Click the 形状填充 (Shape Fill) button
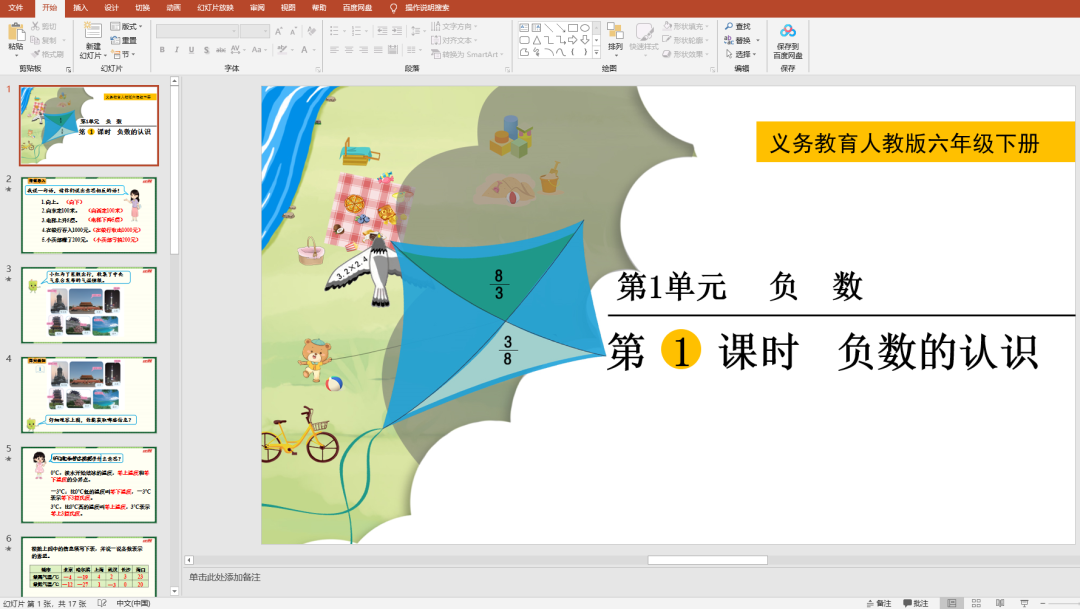1080x609 pixels. point(684,27)
